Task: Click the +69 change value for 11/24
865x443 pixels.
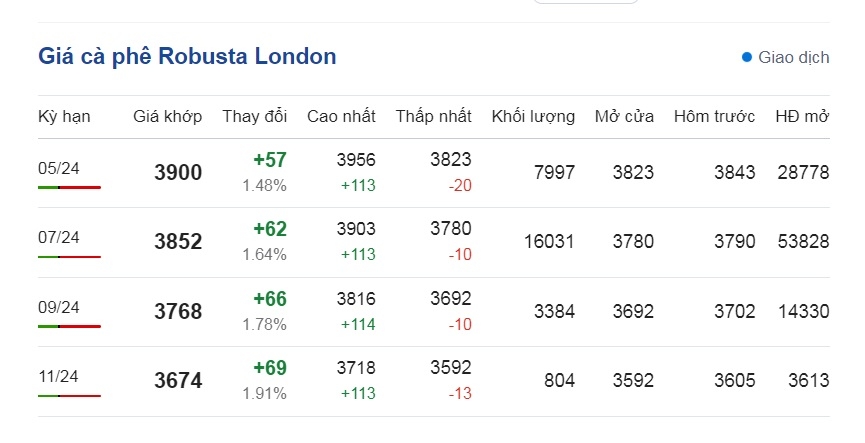Action: pyautogui.click(x=270, y=367)
